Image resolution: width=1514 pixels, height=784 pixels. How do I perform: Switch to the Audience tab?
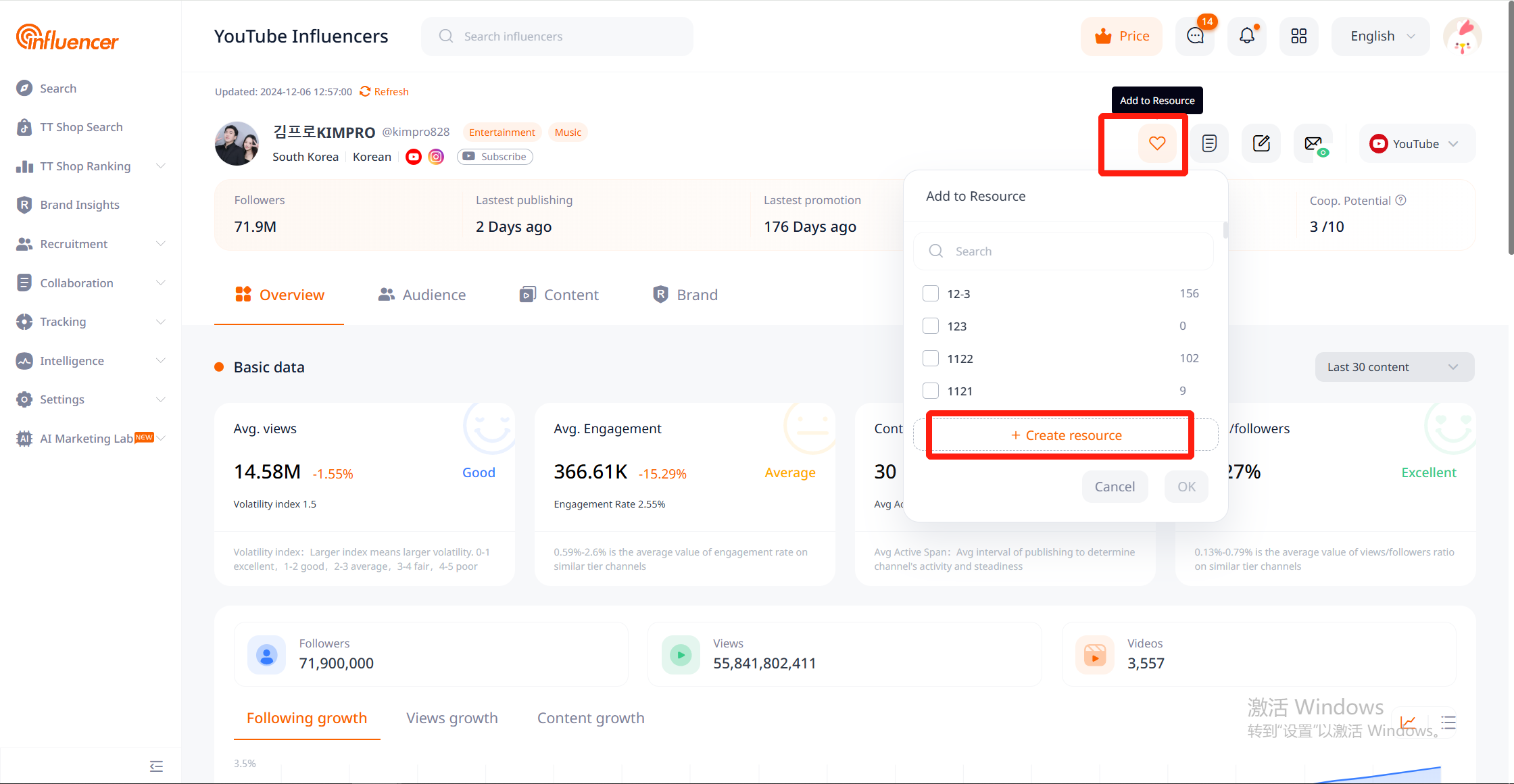422,295
